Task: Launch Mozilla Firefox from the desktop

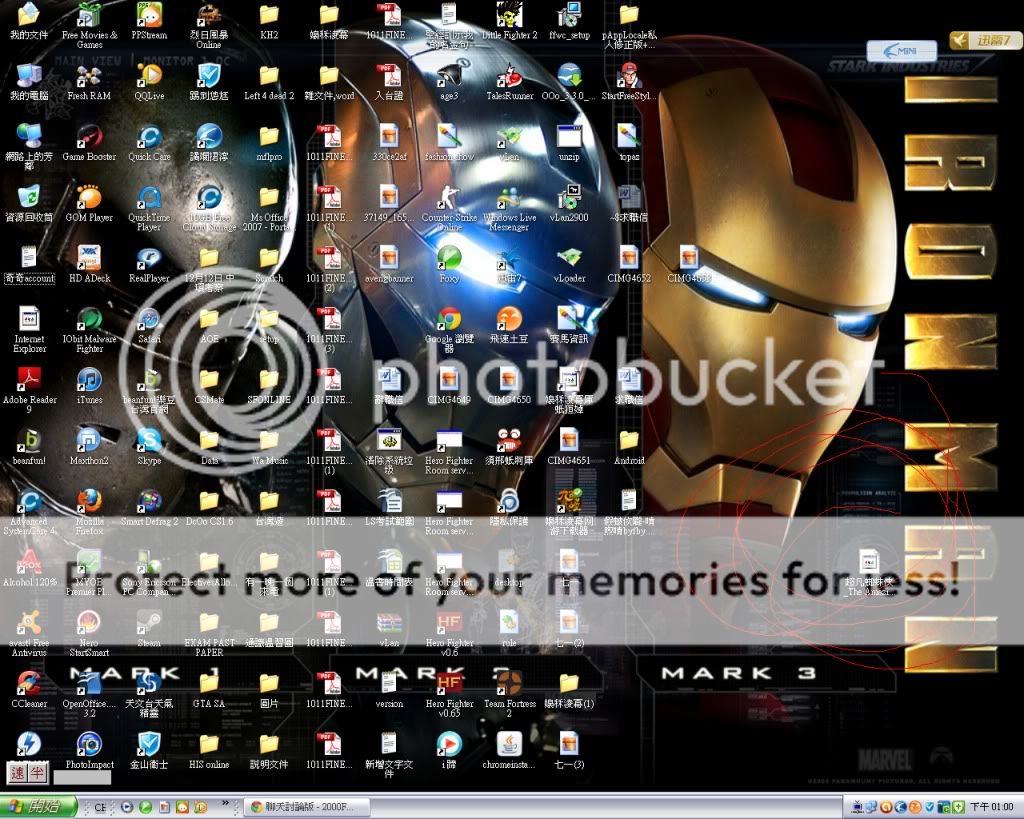Action: [x=89, y=500]
